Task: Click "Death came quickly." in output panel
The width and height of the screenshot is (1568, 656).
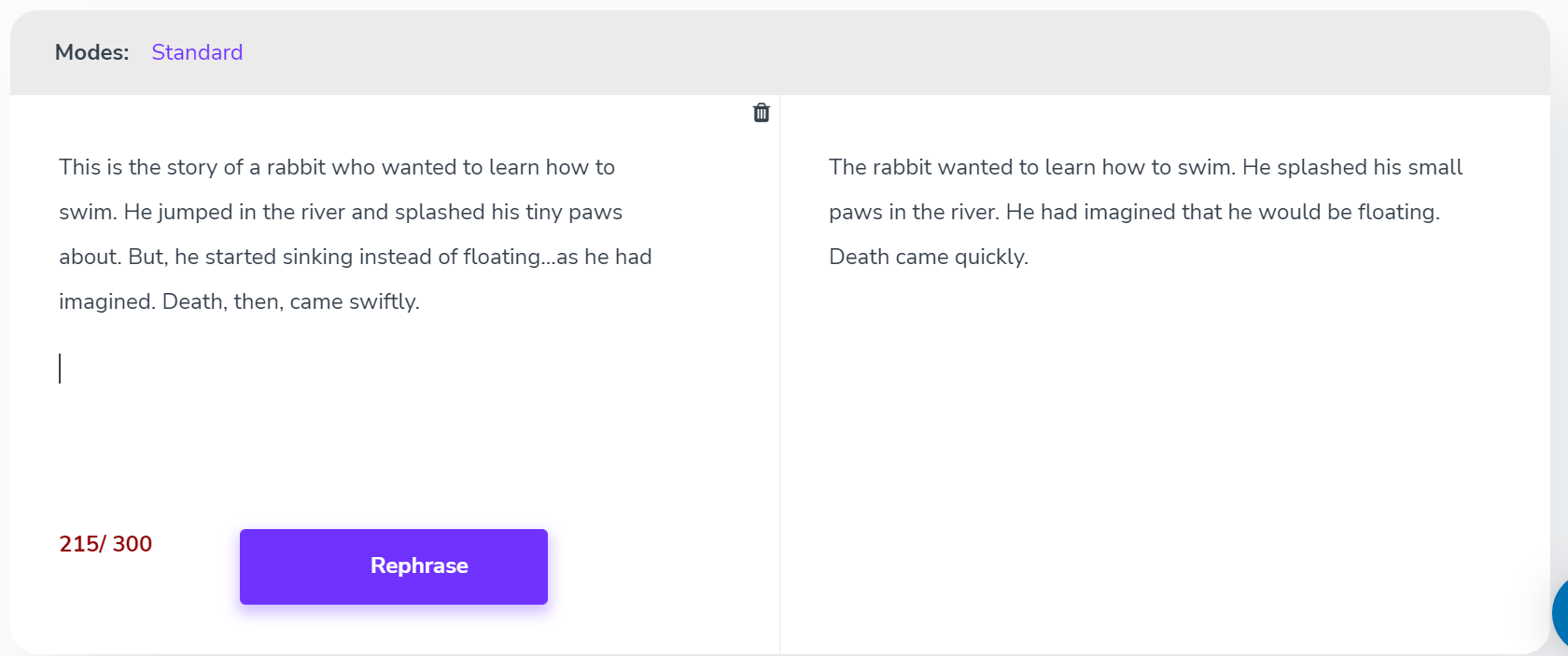Action: 928,257
